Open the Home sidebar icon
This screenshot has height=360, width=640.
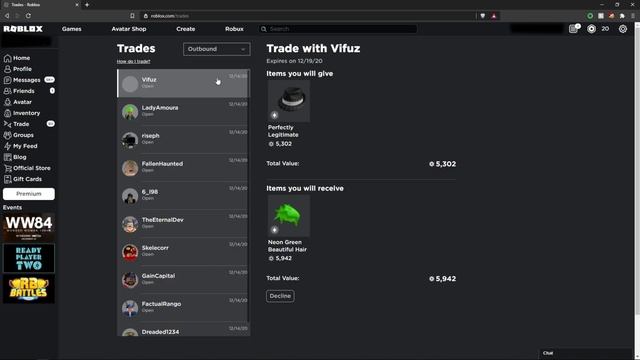point(7,58)
